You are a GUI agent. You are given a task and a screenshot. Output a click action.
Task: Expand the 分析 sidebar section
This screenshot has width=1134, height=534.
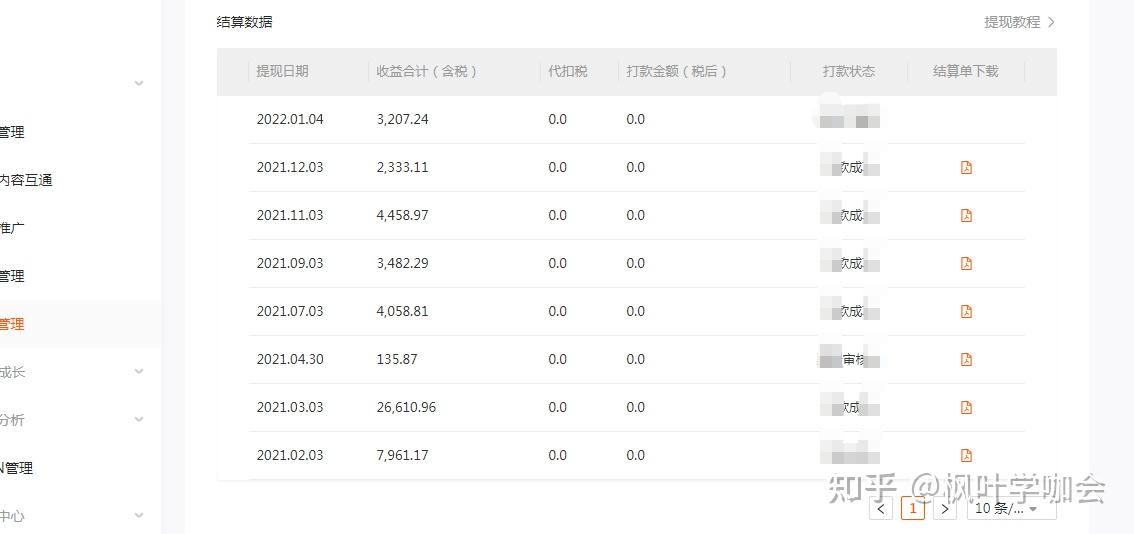[x=139, y=420]
